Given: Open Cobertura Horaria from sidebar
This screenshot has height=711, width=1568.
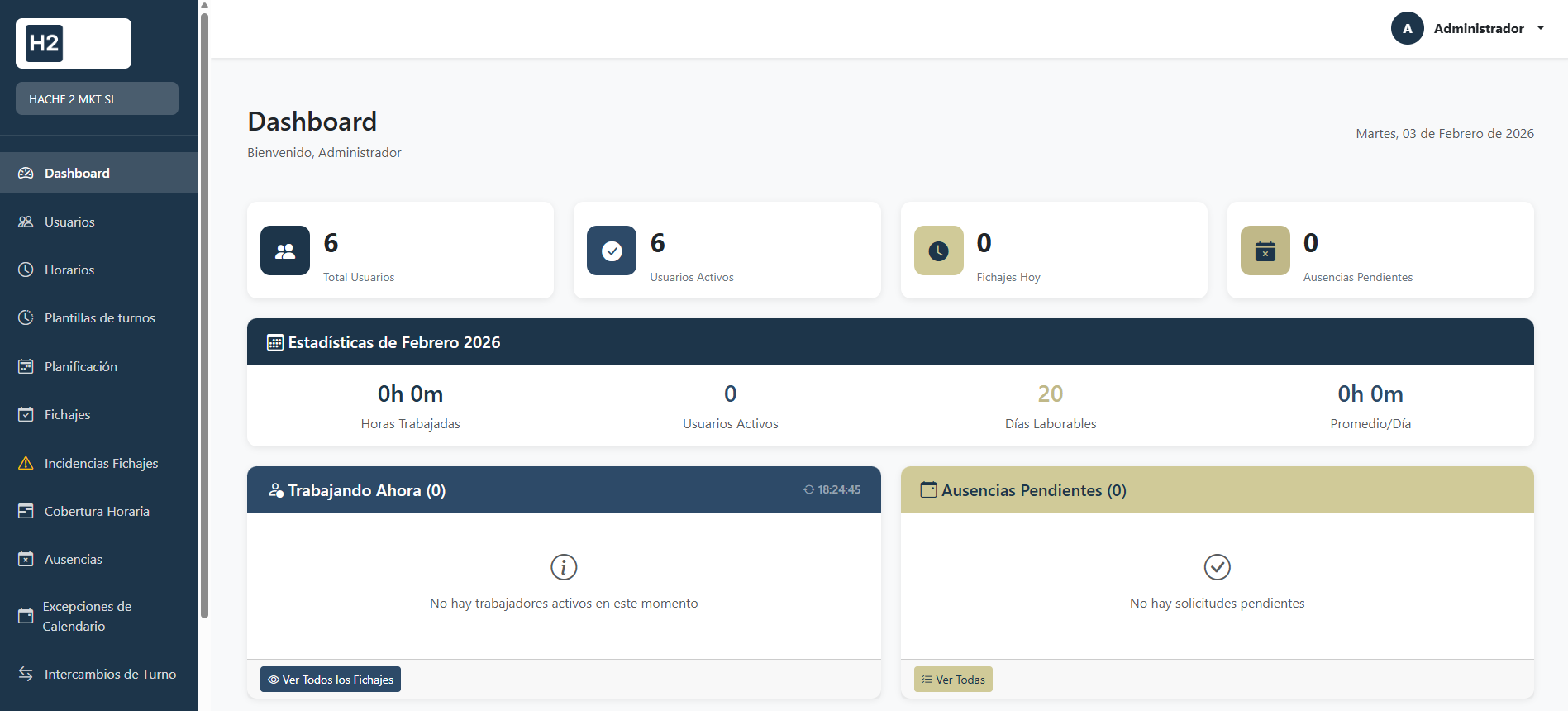Looking at the screenshot, I should click(97, 511).
